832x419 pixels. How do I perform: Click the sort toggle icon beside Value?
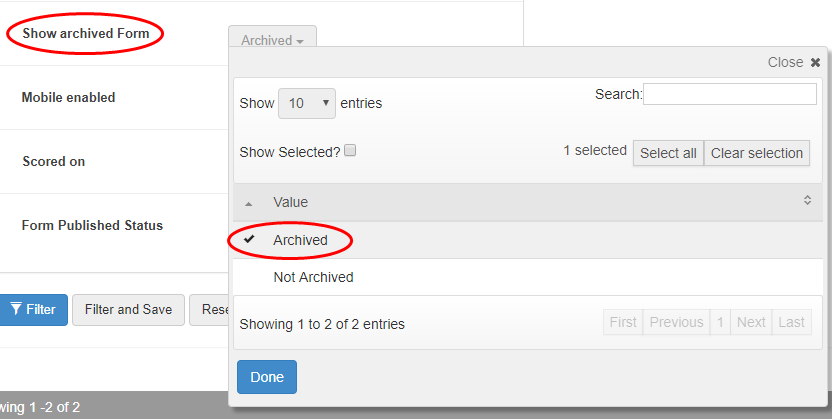point(808,201)
